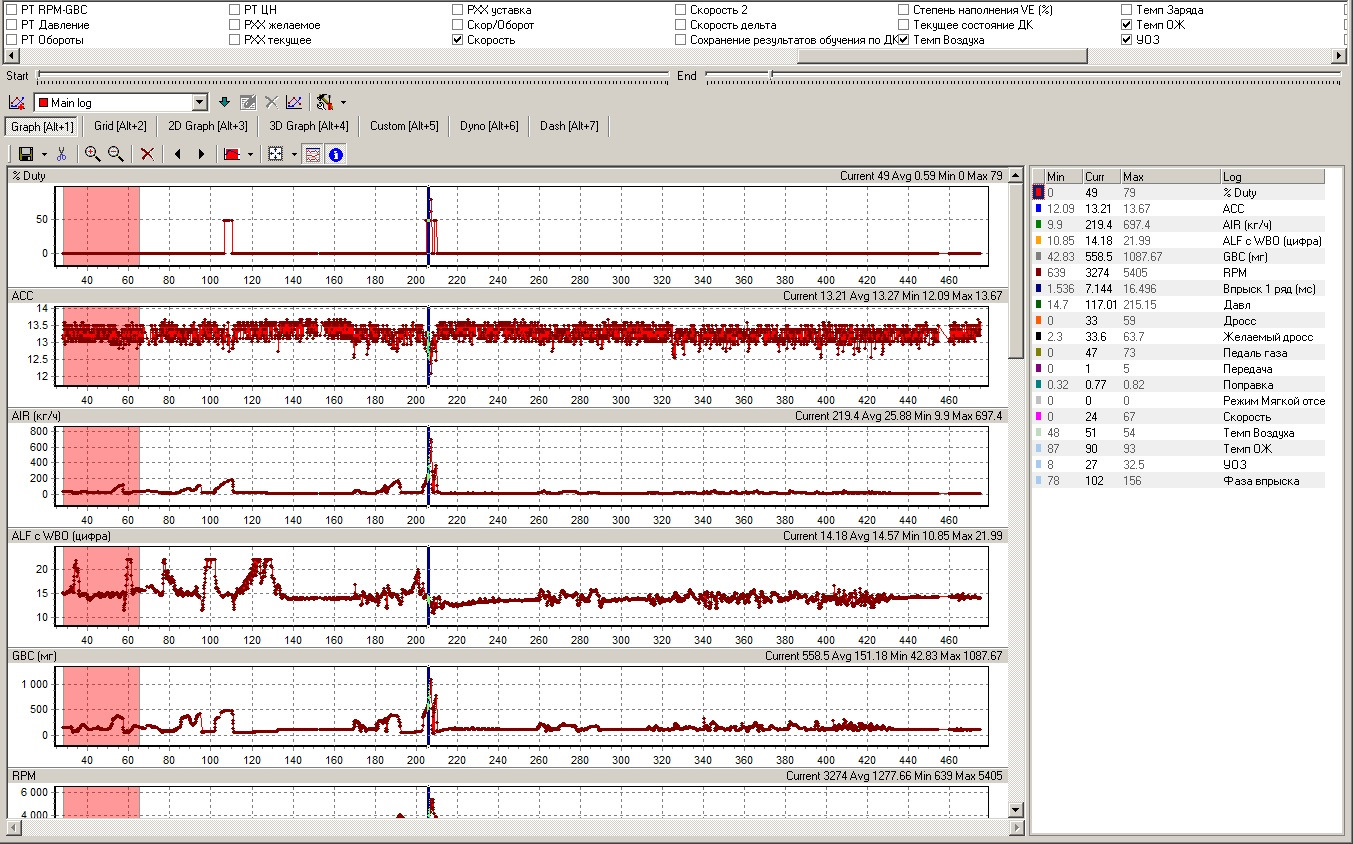Step right with the black arrow
The height and width of the screenshot is (844, 1353).
click(x=201, y=154)
